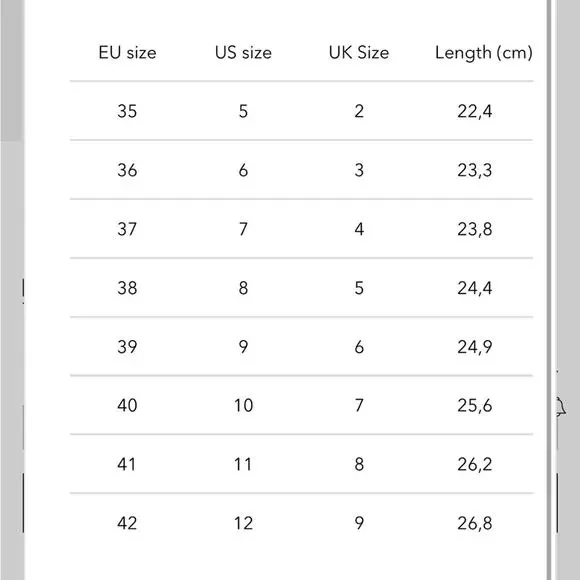Click the length value 25,6
This screenshot has height=580, width=580.
tap(475, 406)
